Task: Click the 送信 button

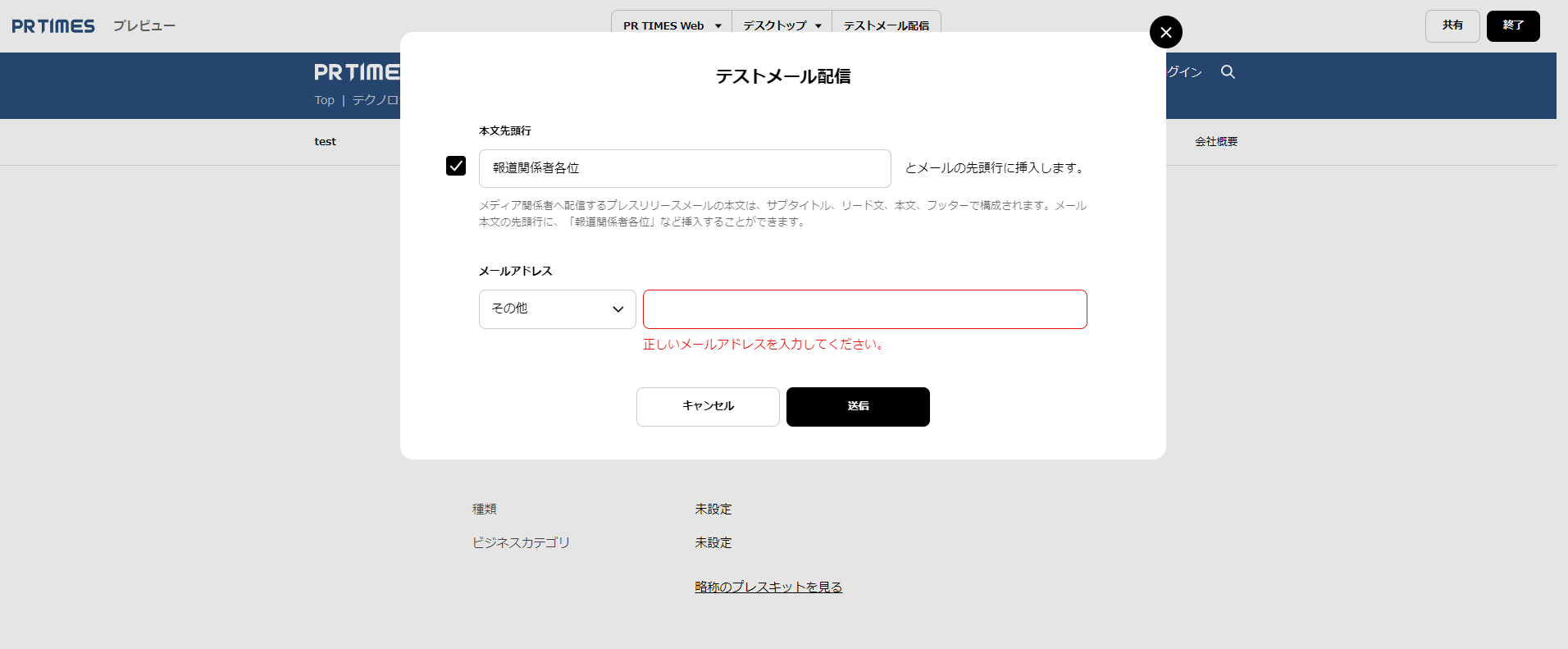Action: point(858,407)
